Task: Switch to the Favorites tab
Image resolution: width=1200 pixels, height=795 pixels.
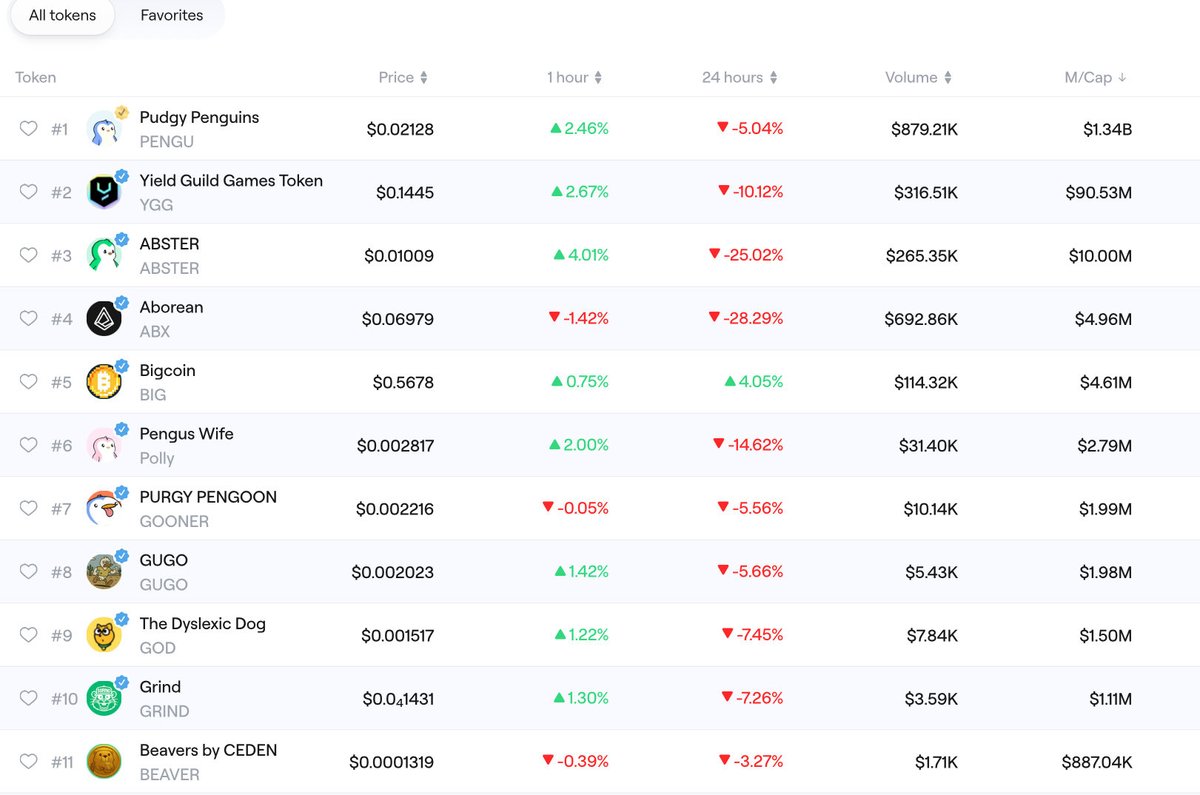Action: 171,15
